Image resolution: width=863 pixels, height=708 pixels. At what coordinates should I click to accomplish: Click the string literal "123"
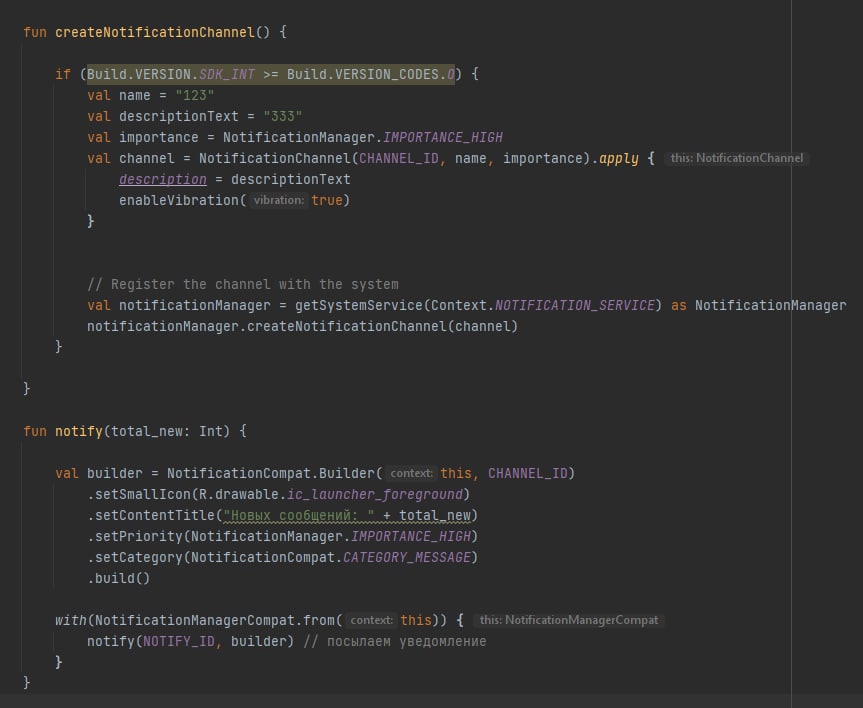pyautogui.click(x=195, y=95)
